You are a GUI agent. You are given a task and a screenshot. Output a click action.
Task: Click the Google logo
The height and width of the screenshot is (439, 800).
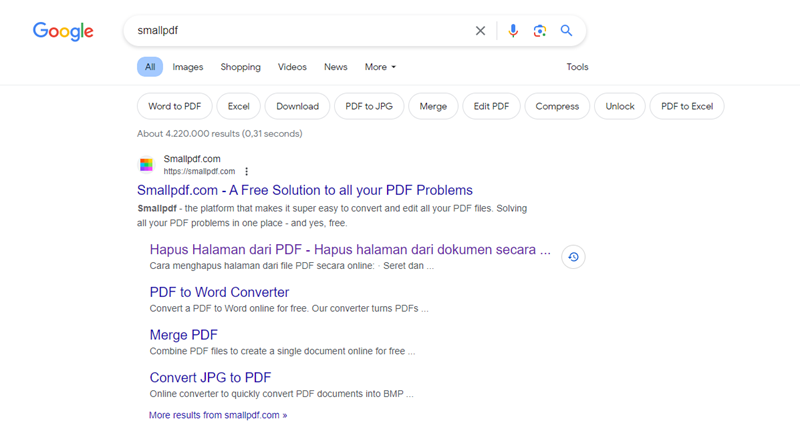click(x=63, y=31)
